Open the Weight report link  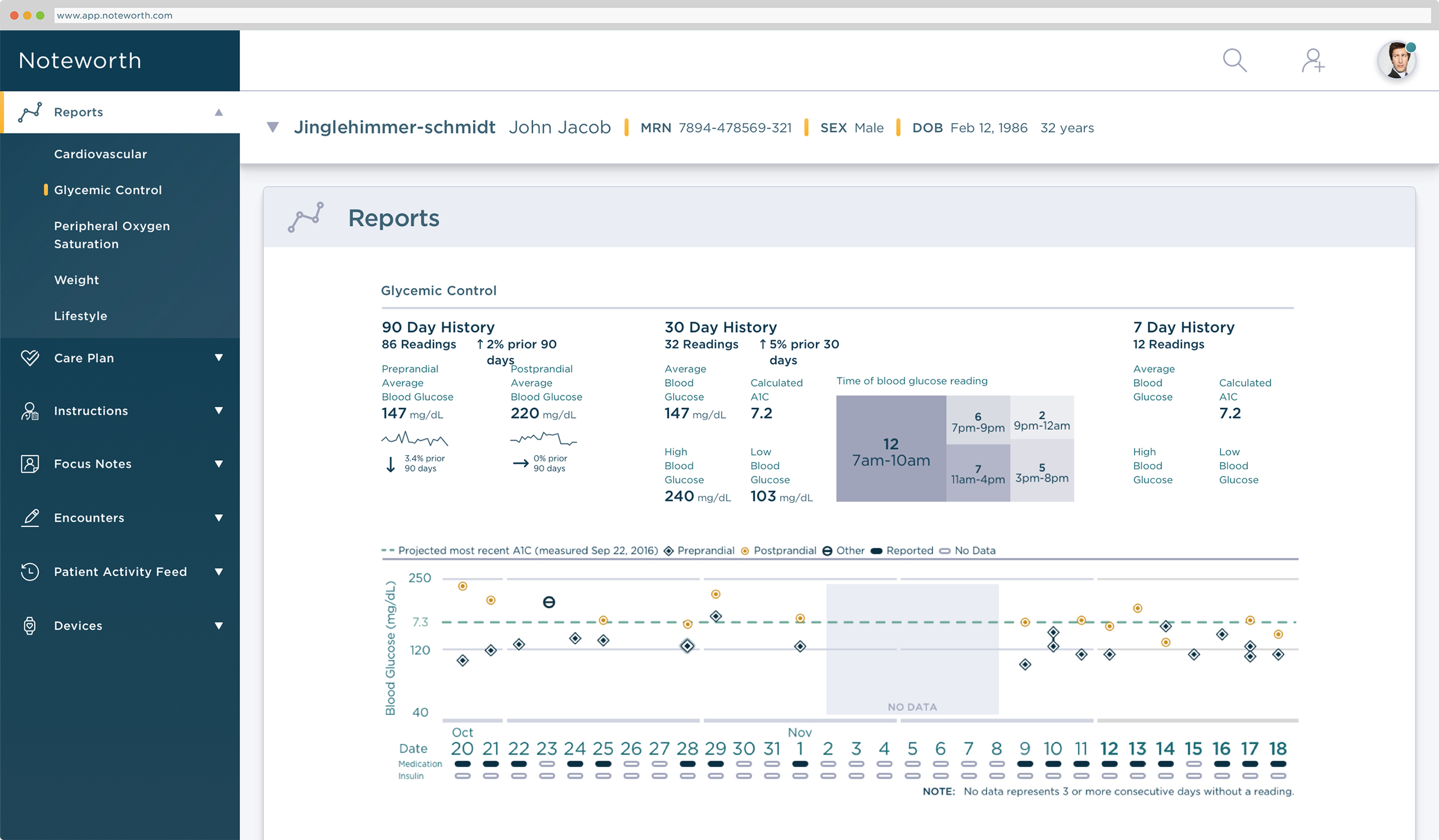pyautogui.click(x=77, y=280)
